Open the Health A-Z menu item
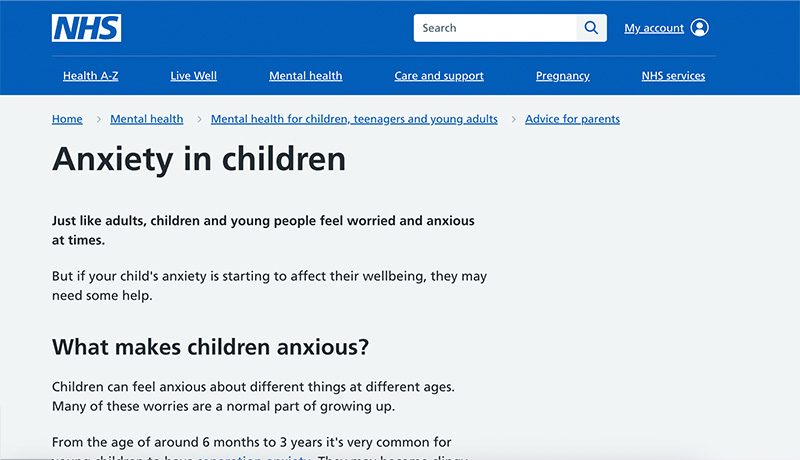This screenshot has height=460, width=800. click(90, 76)
